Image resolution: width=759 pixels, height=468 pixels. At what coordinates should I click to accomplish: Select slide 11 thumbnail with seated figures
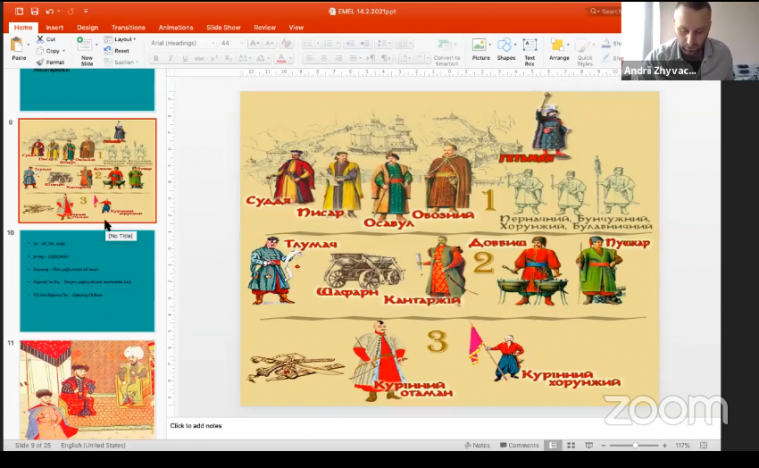(88, 390)
